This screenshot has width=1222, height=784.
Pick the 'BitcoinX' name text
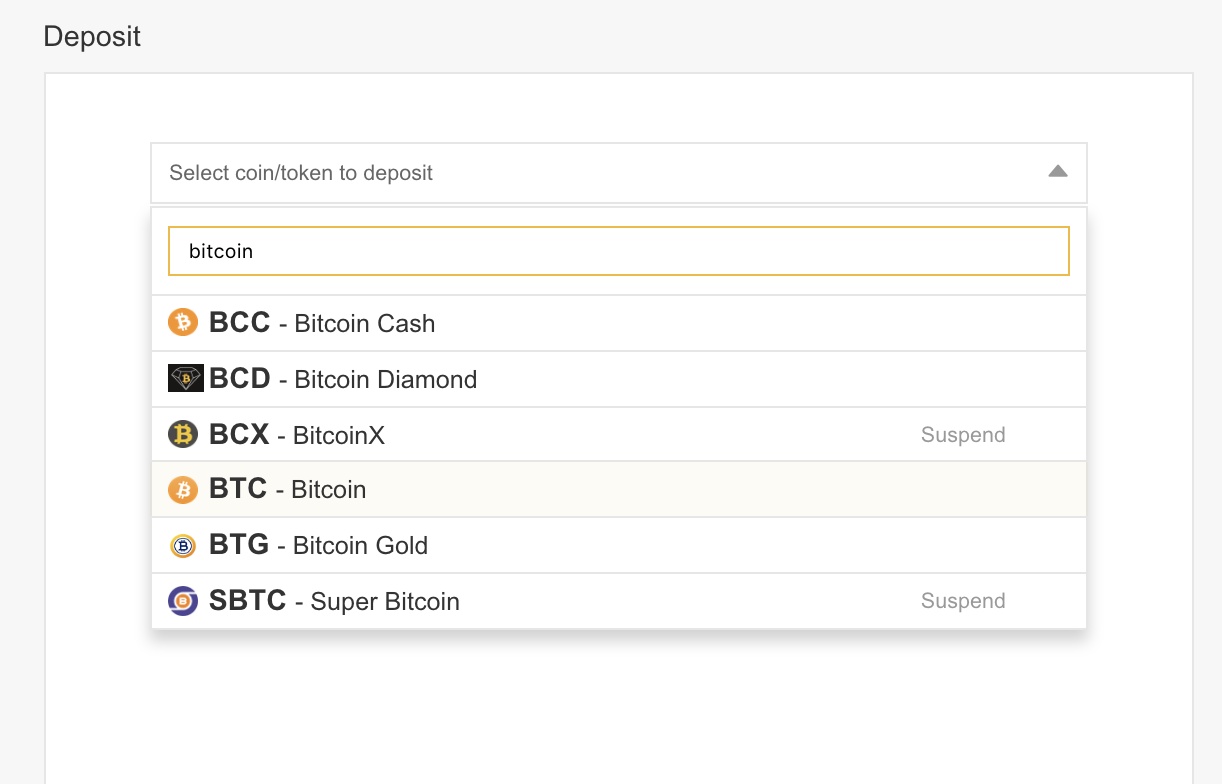(339, 436)
